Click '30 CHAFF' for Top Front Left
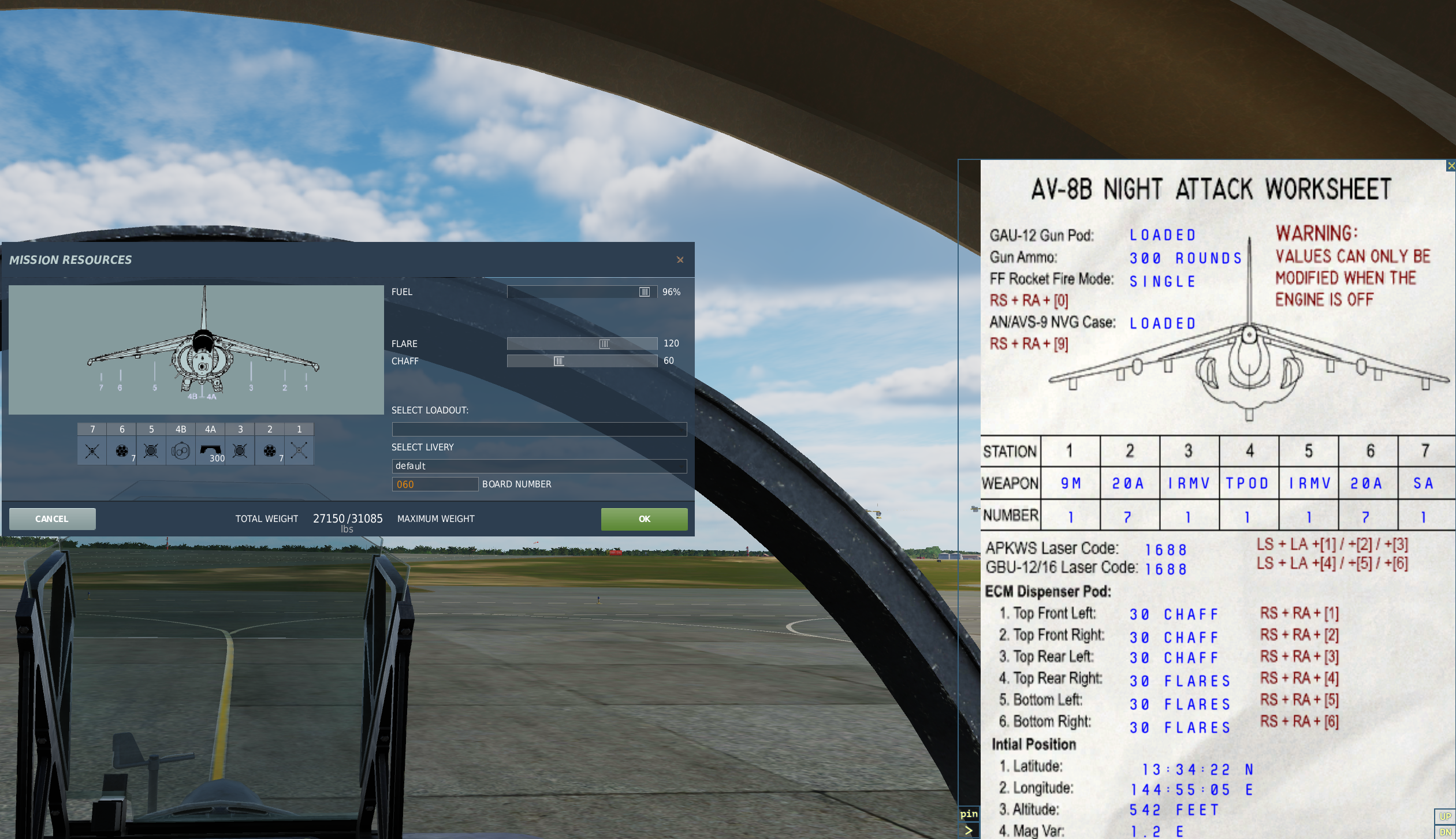The height and width of the screenshot is (839, 1456). tap(1174, 614)
